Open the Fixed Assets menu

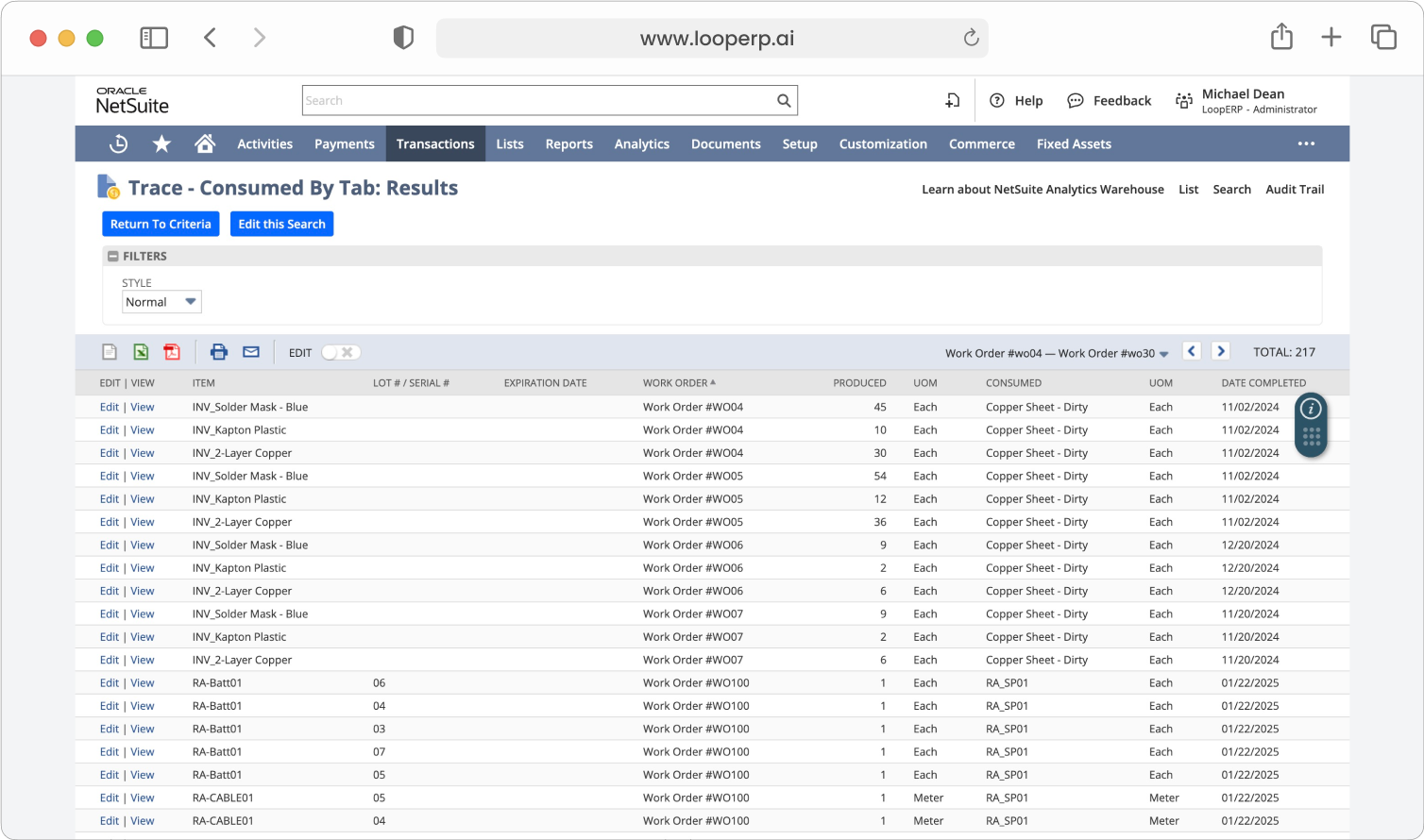(x=1074, y=143)
